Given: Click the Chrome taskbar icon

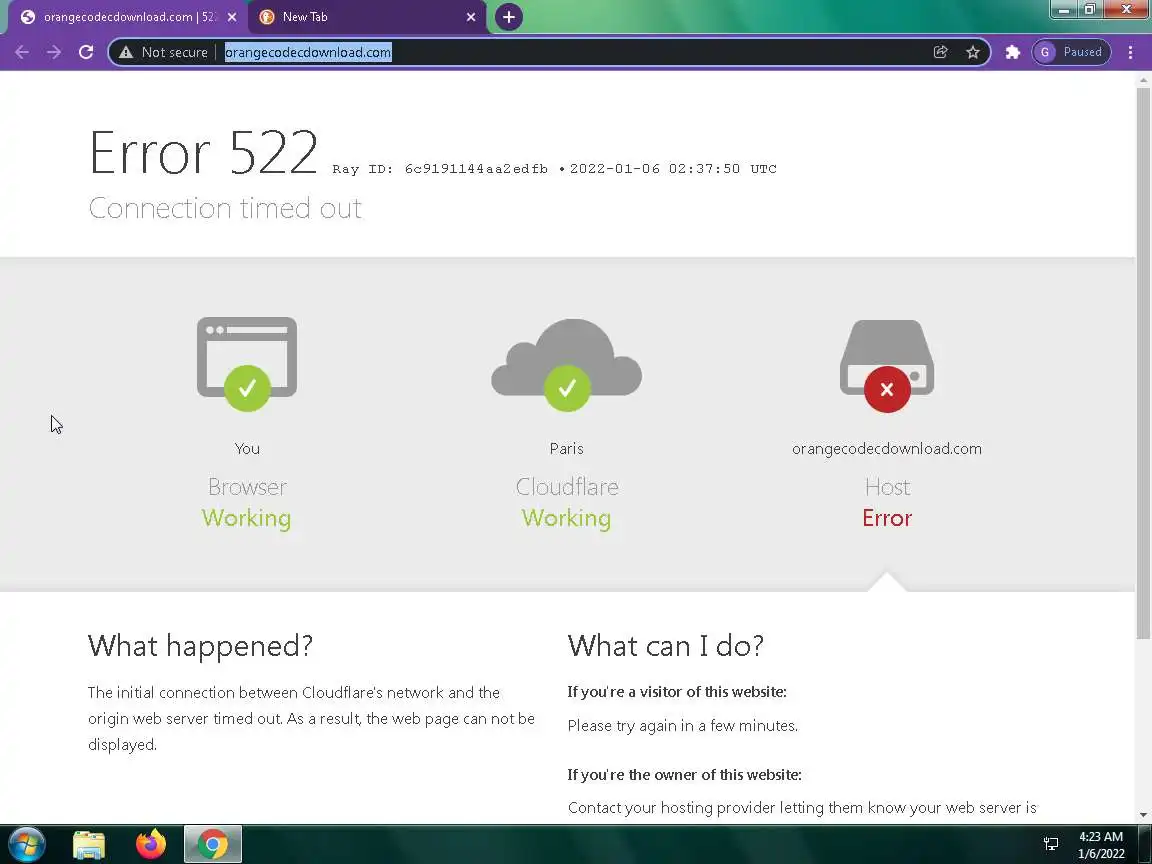Looking at the screenshot, I should pos(212,844).
